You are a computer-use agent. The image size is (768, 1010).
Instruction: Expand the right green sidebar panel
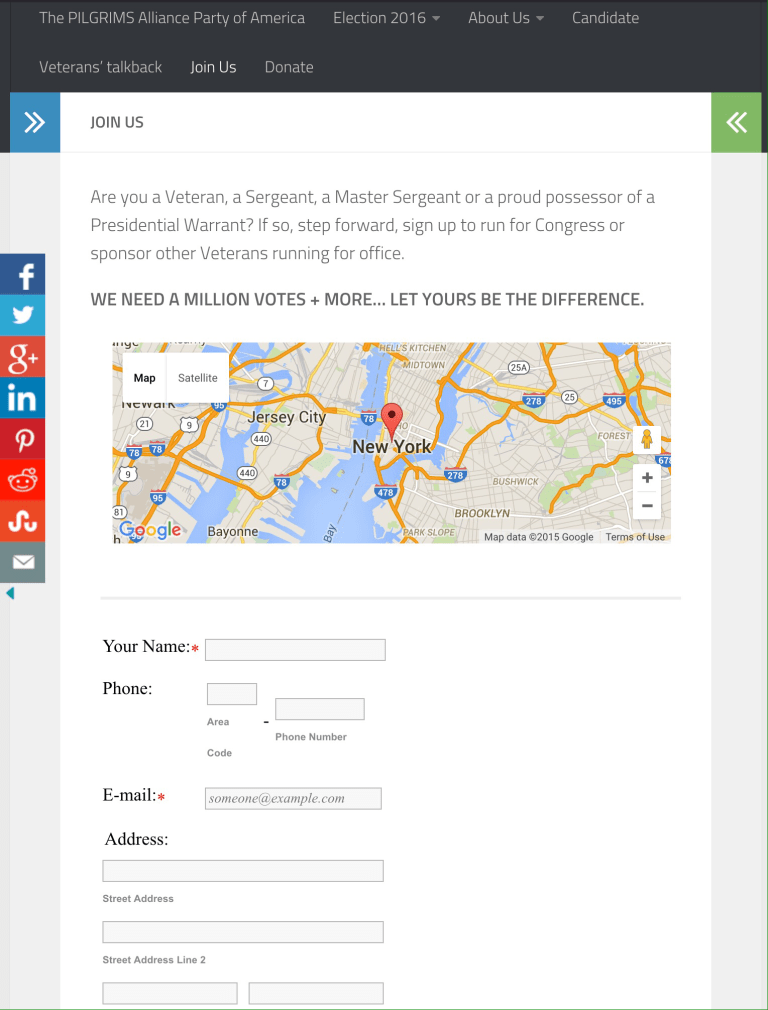tap(737, 122)
